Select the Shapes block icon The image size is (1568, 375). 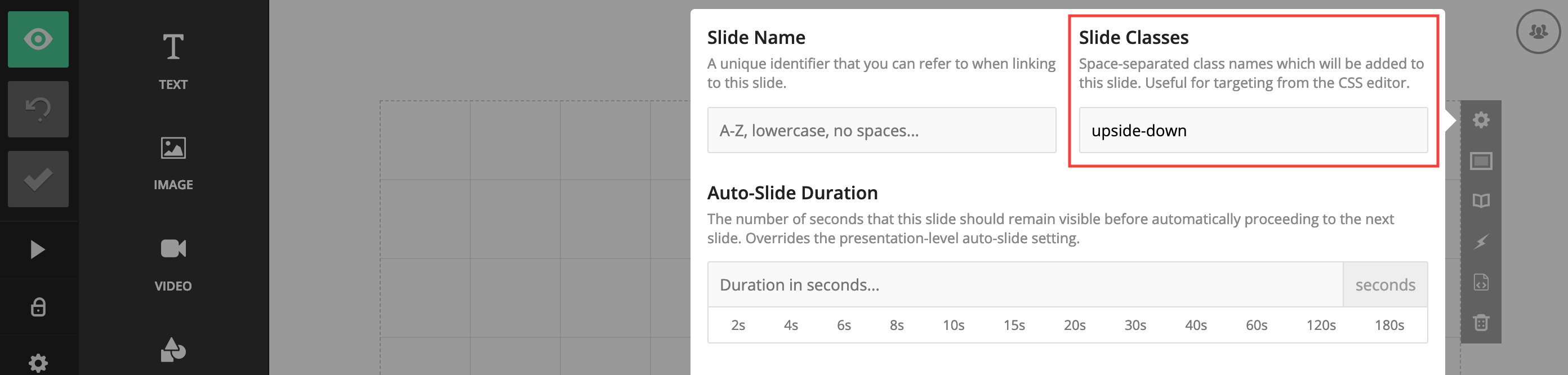[173, 350]
